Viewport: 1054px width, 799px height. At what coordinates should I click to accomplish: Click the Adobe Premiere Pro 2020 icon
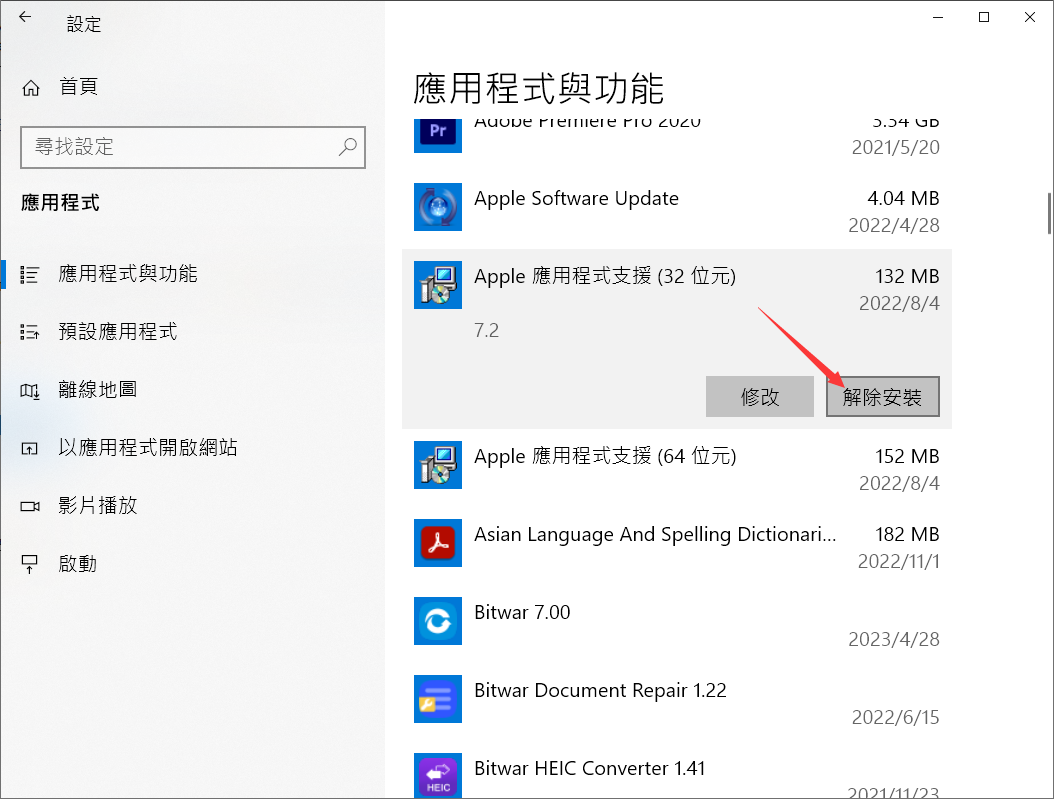coord(437,133)
